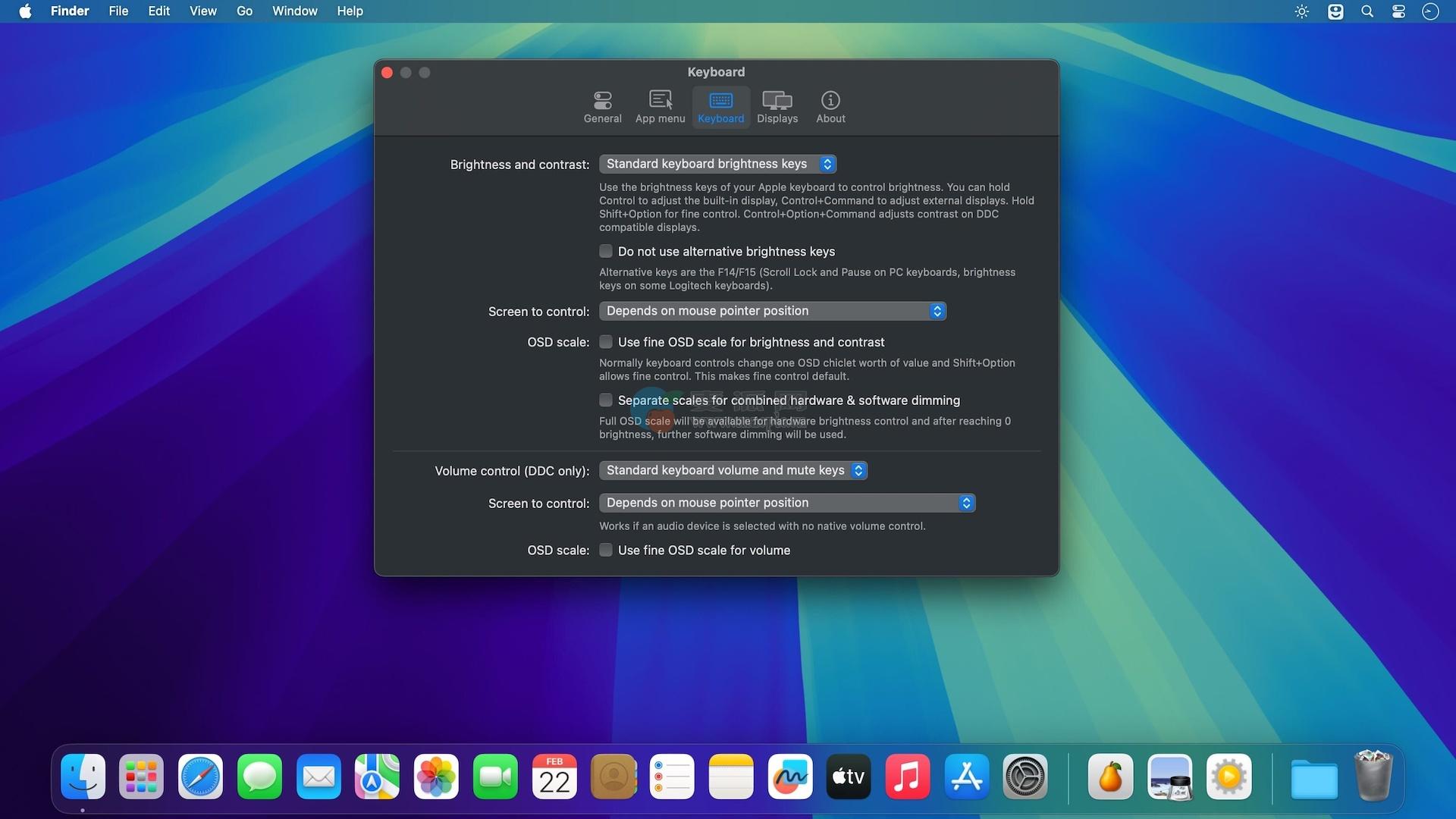Switch to the App menu tab
Image resolution: width=1456 pixels, height=819 pixels.
(660, 107)
